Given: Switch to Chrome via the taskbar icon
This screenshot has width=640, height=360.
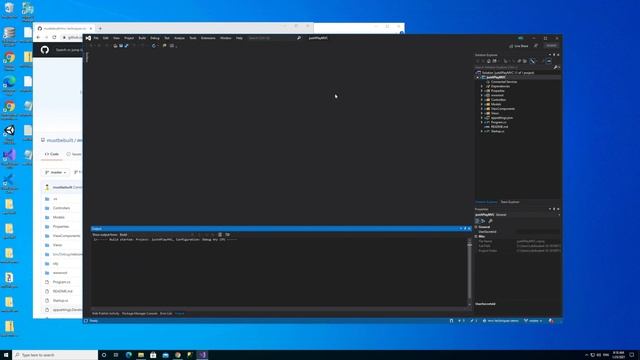Looking at the screenshot, I should [x=178, y=355].
